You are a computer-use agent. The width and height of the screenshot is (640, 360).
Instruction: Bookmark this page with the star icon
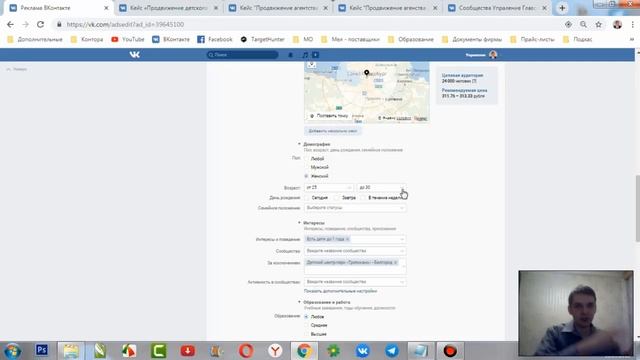coord(598,24)
